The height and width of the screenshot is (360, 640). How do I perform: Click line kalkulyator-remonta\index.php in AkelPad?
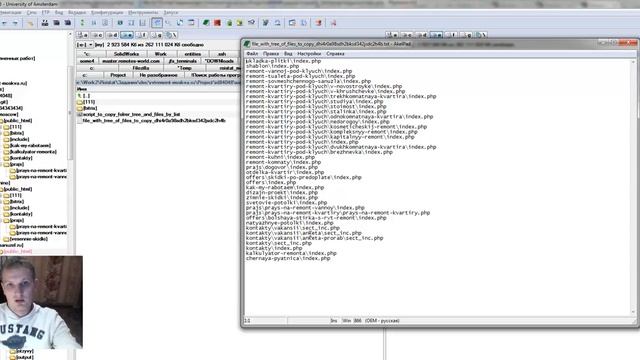coord(291,253)
